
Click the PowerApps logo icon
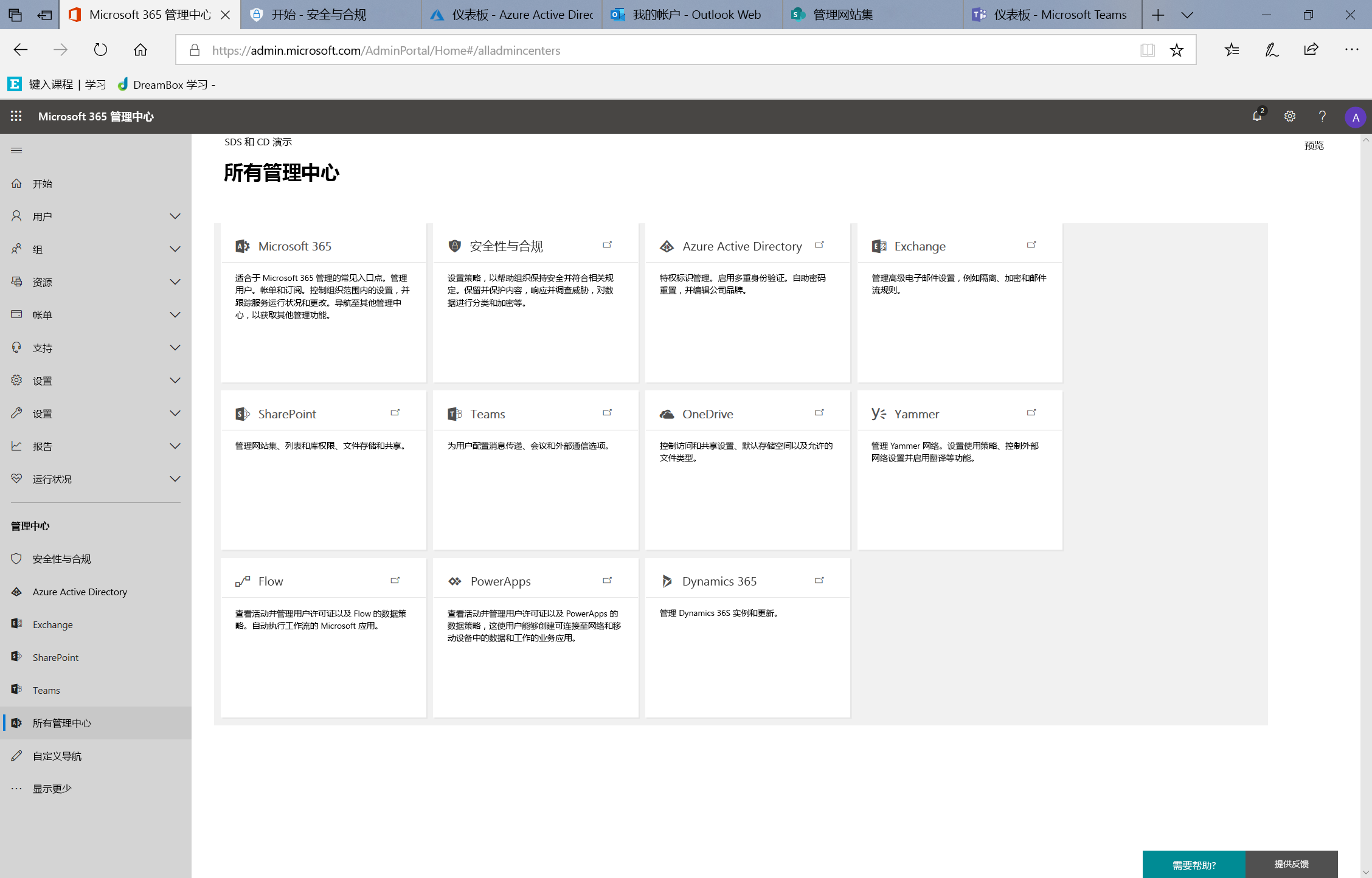tap(455, 581)
